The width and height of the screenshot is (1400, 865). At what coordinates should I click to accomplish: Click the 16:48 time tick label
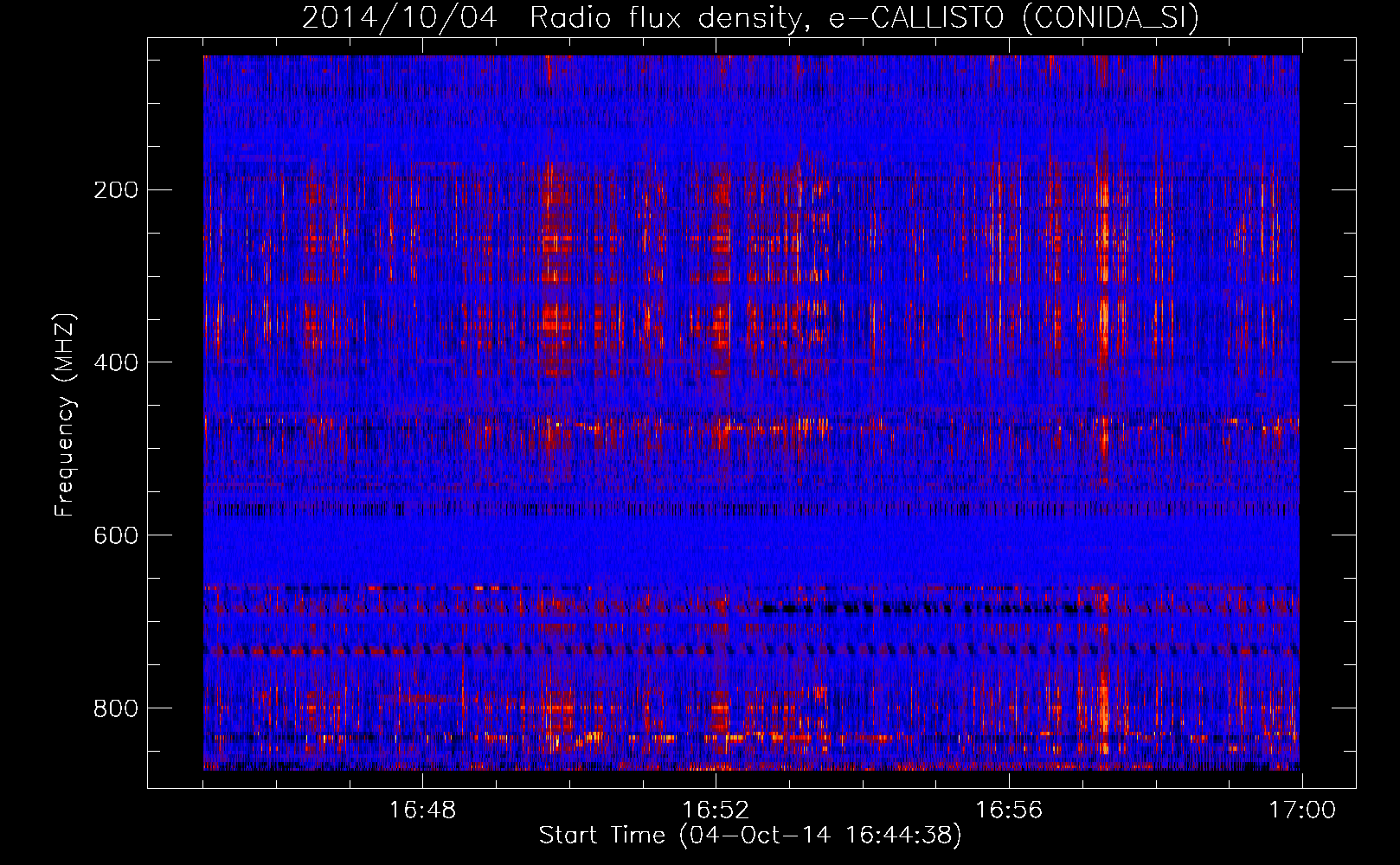coord(422,811)
